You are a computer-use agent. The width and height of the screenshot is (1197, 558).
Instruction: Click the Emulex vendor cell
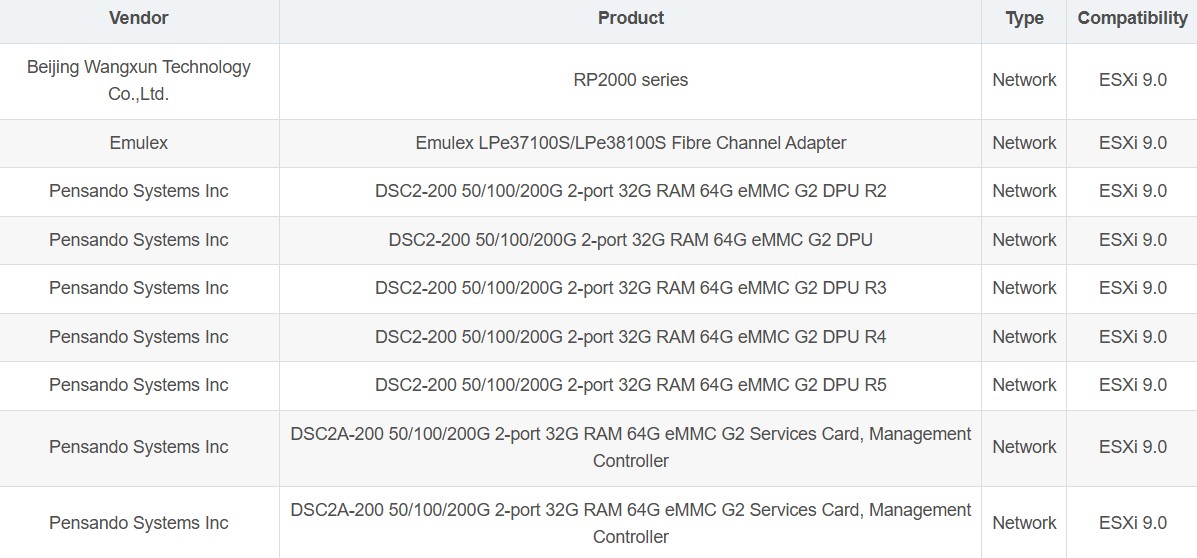pos(138,143)
